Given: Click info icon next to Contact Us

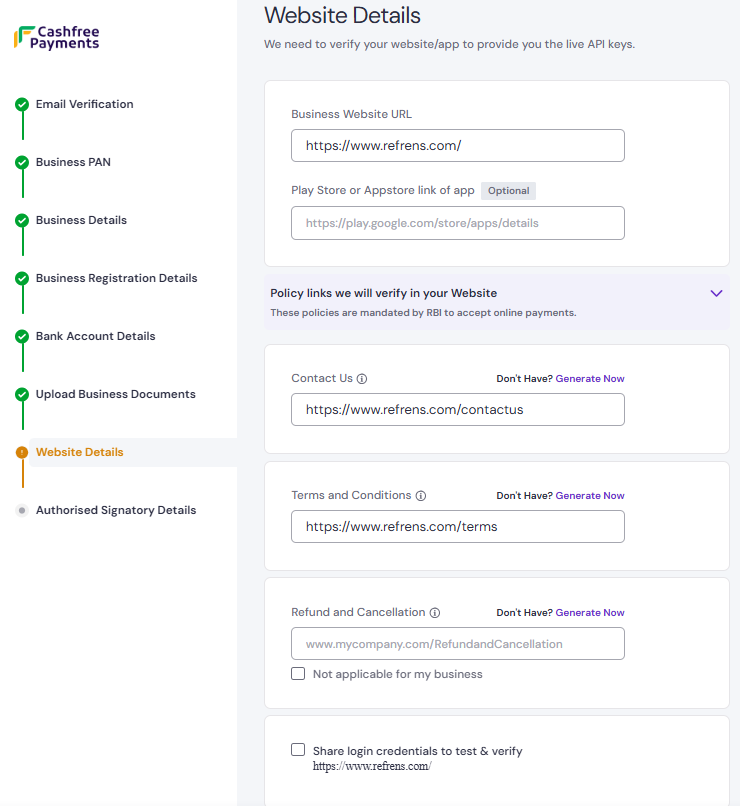Looking at the screenshot, I should [x=362, y=379].
